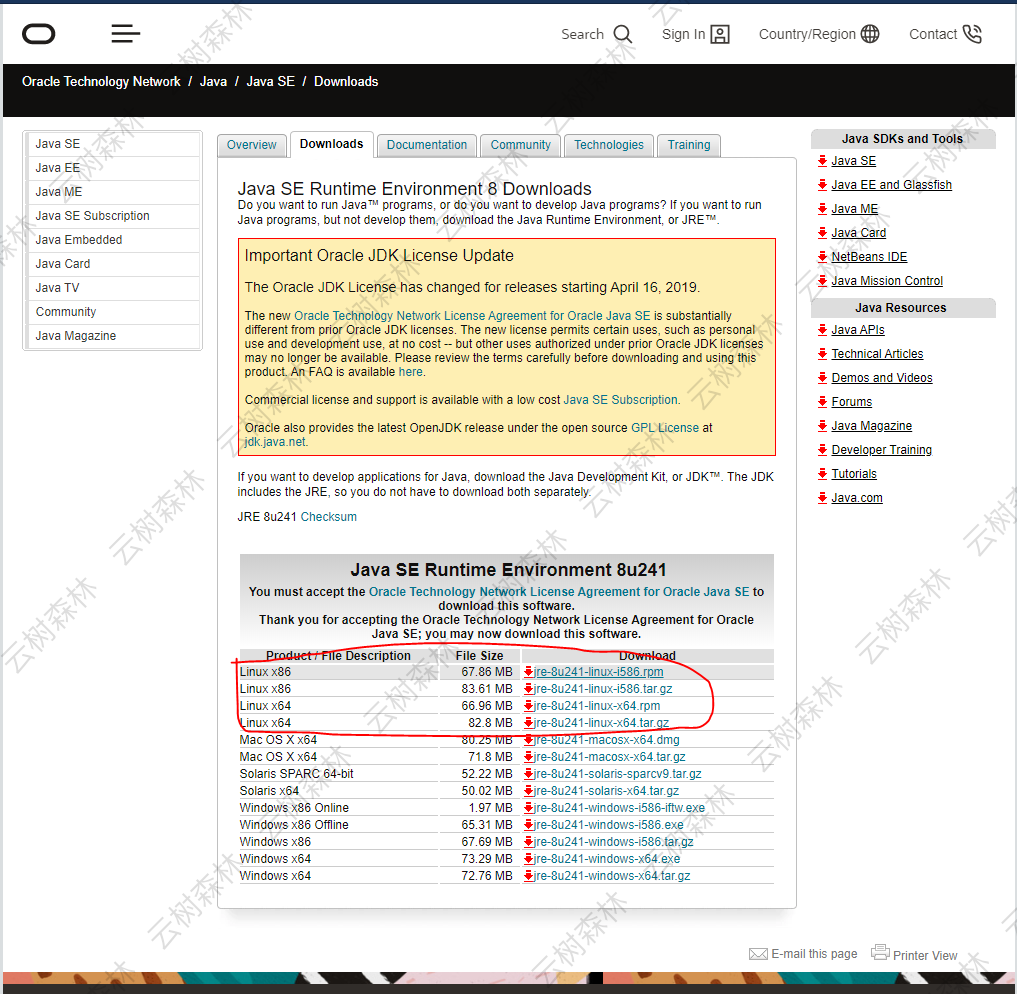
Task: Click download arrow icon beside Tutorials
Action: (x=822, y=474)
